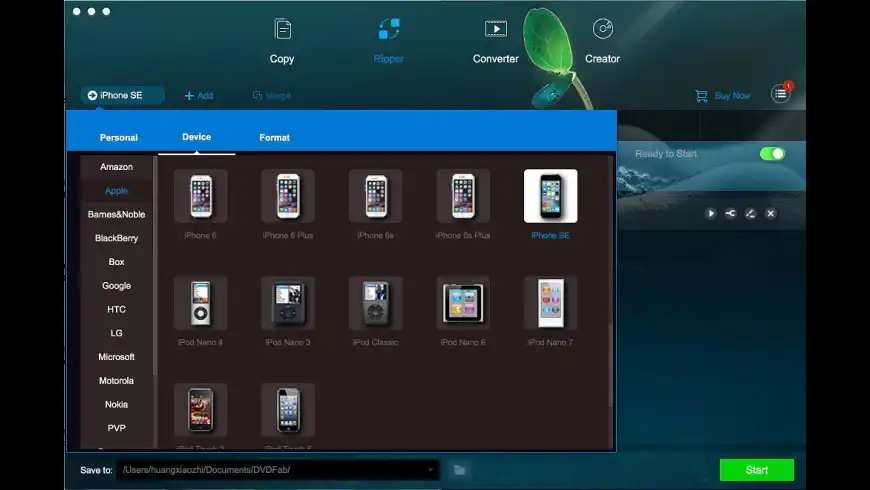Click the Buy Now cart link

pos(722,96)
